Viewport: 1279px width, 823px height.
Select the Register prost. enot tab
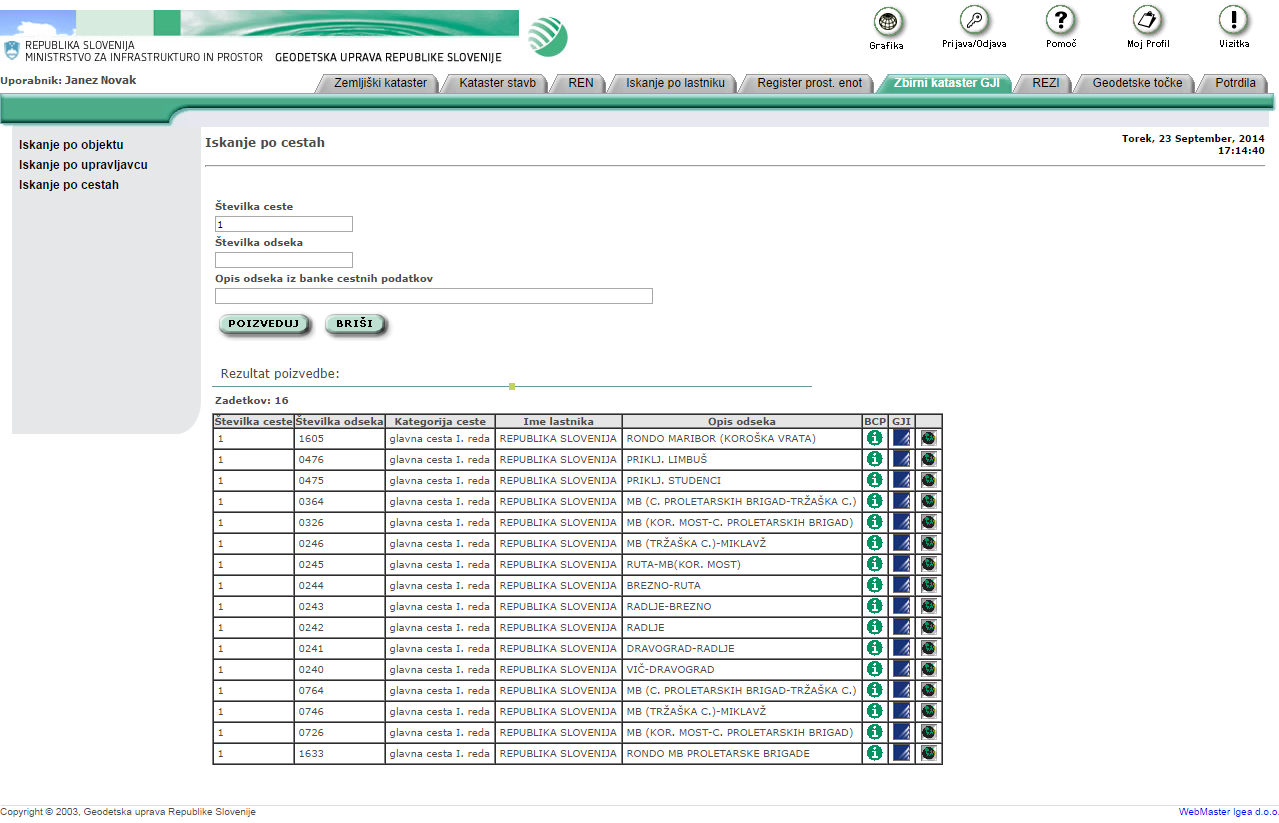[809, 83]
